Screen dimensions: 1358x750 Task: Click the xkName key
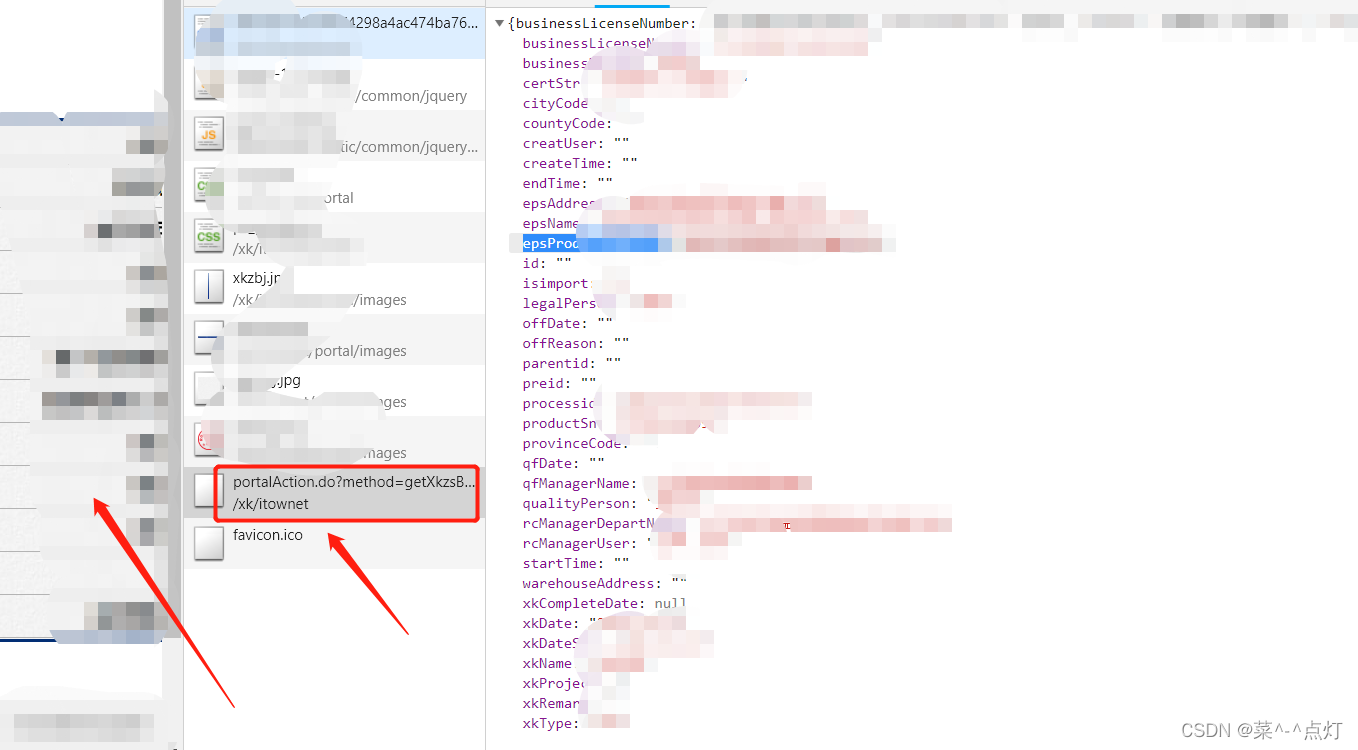click(547, 663)
